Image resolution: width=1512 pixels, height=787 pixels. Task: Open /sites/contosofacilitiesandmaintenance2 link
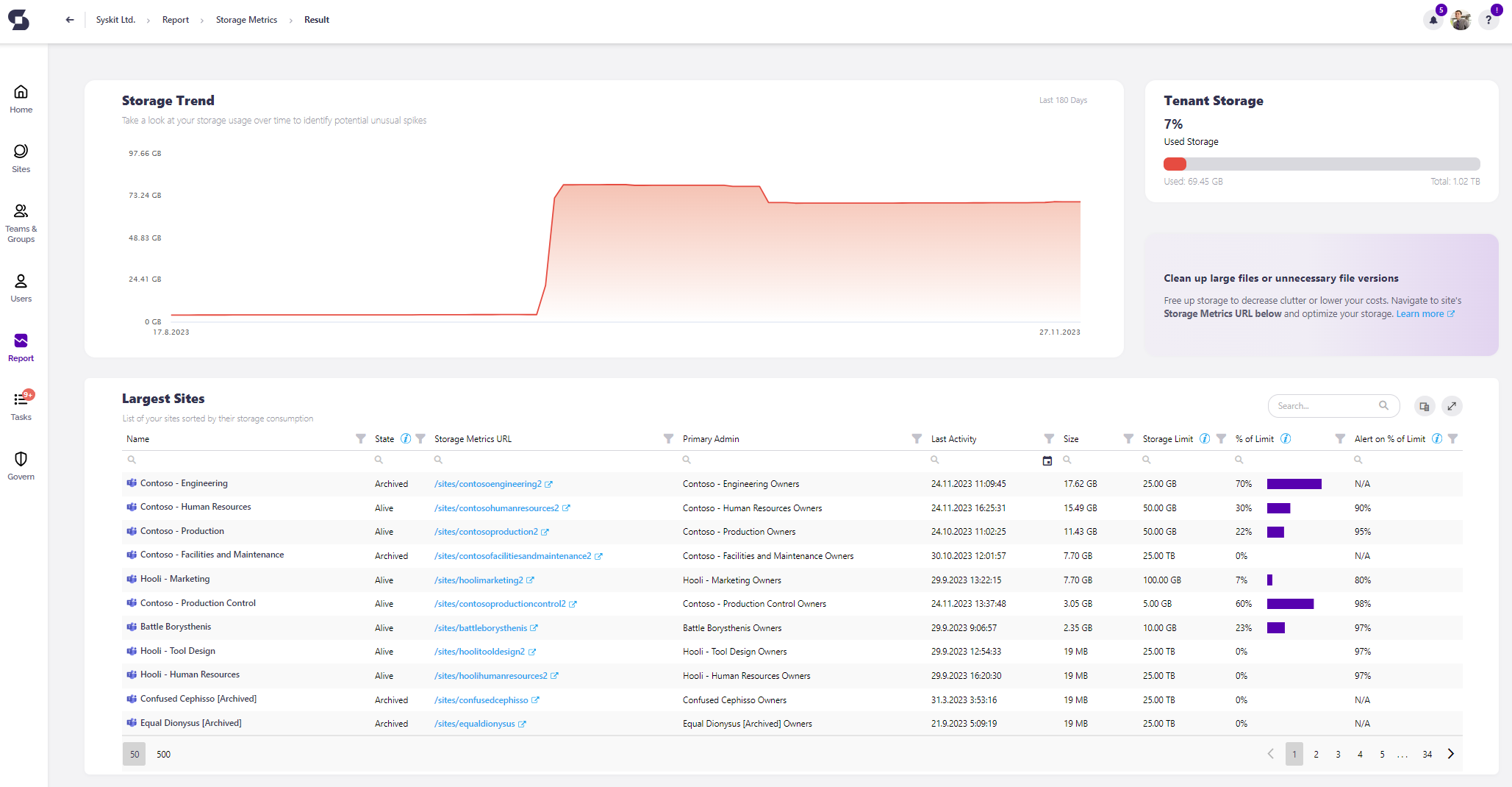[512, 556]
